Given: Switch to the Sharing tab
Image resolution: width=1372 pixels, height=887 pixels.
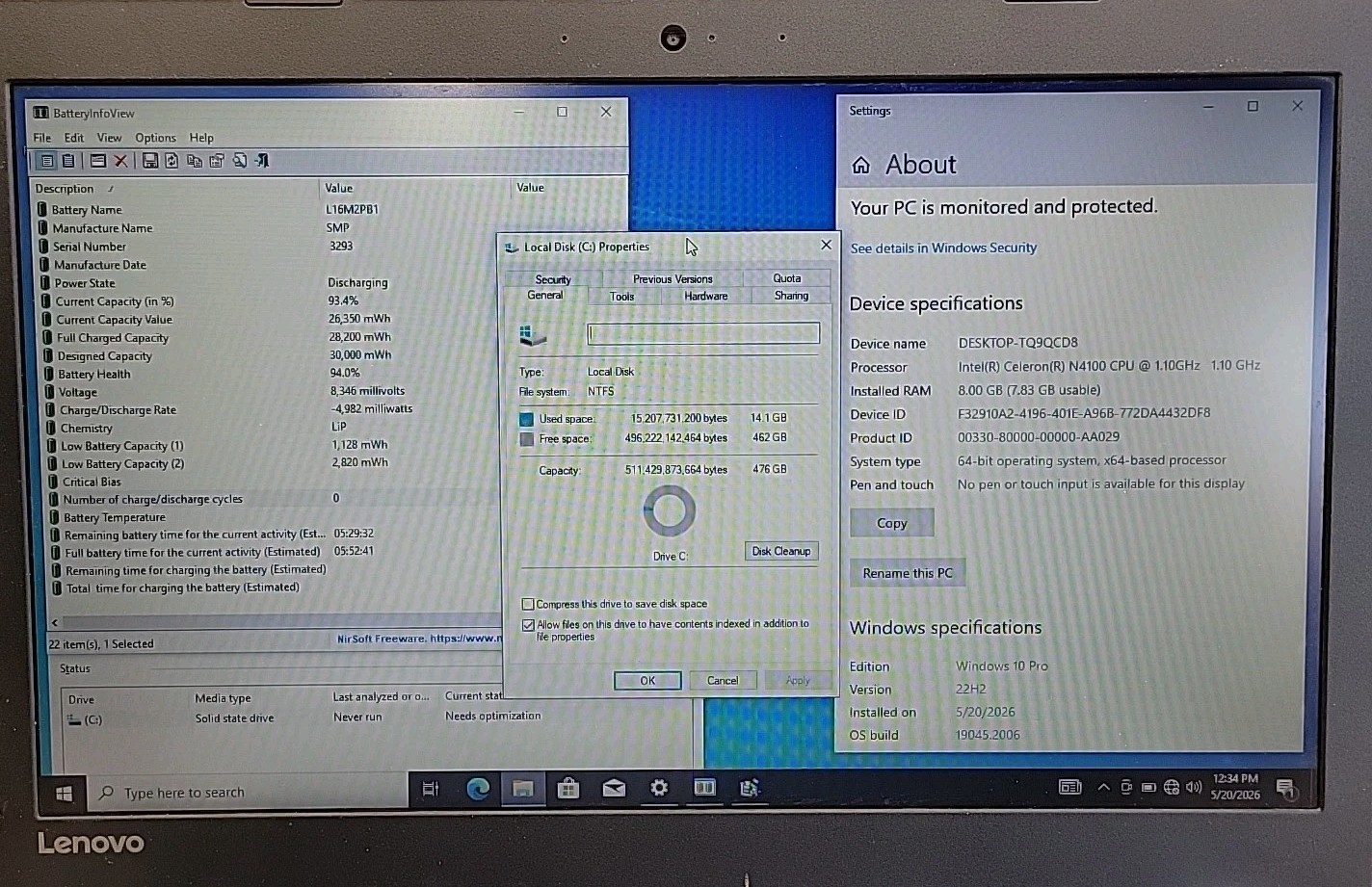Looking at the screenshot, I should (792, 296).
